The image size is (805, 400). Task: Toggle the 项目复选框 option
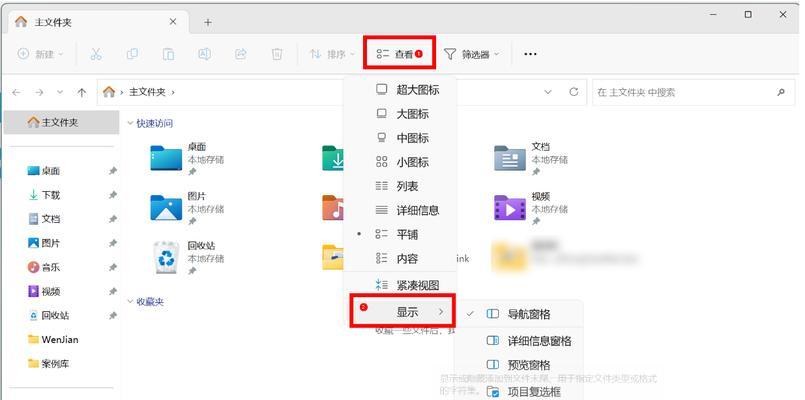pos(519,392)
